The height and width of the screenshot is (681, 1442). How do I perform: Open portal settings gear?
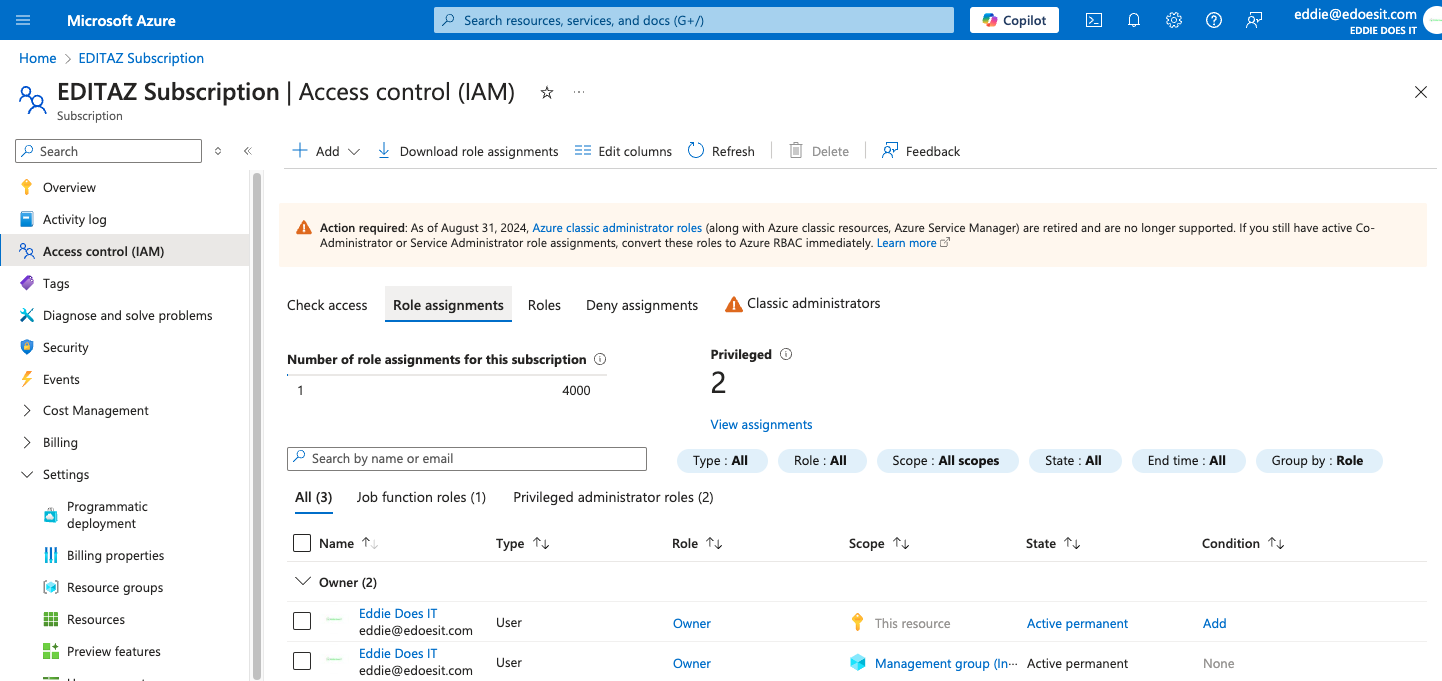pyautogui.click(x=1174, y=20)
